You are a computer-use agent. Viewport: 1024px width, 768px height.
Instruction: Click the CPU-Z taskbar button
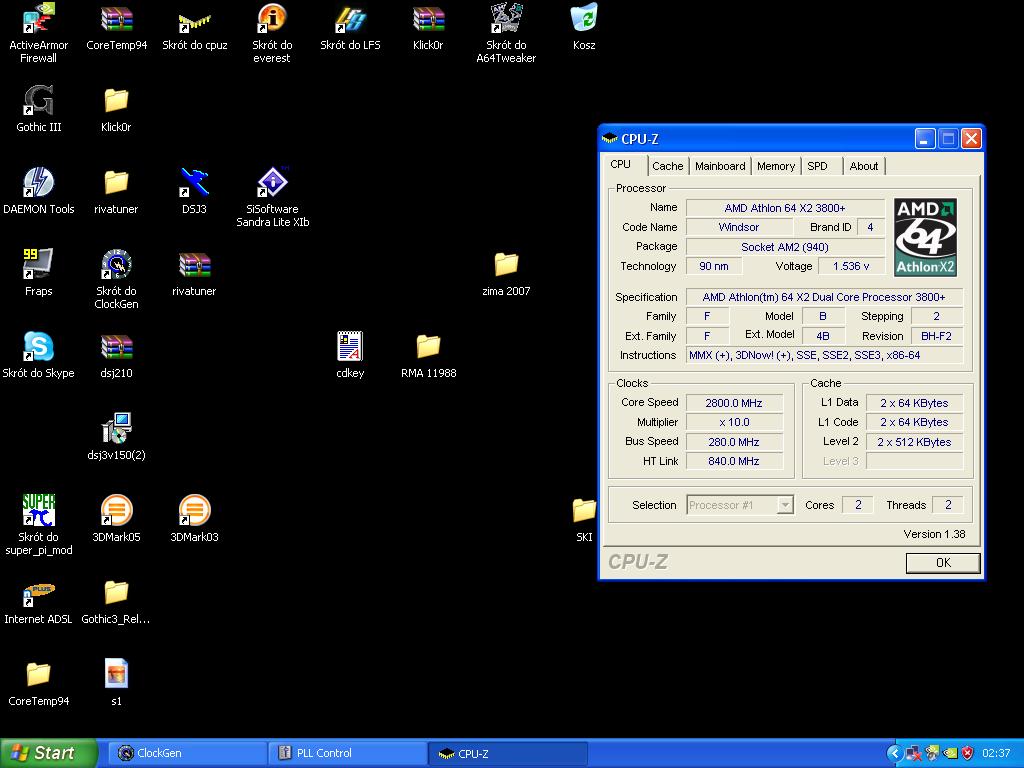tap(507, 753)
